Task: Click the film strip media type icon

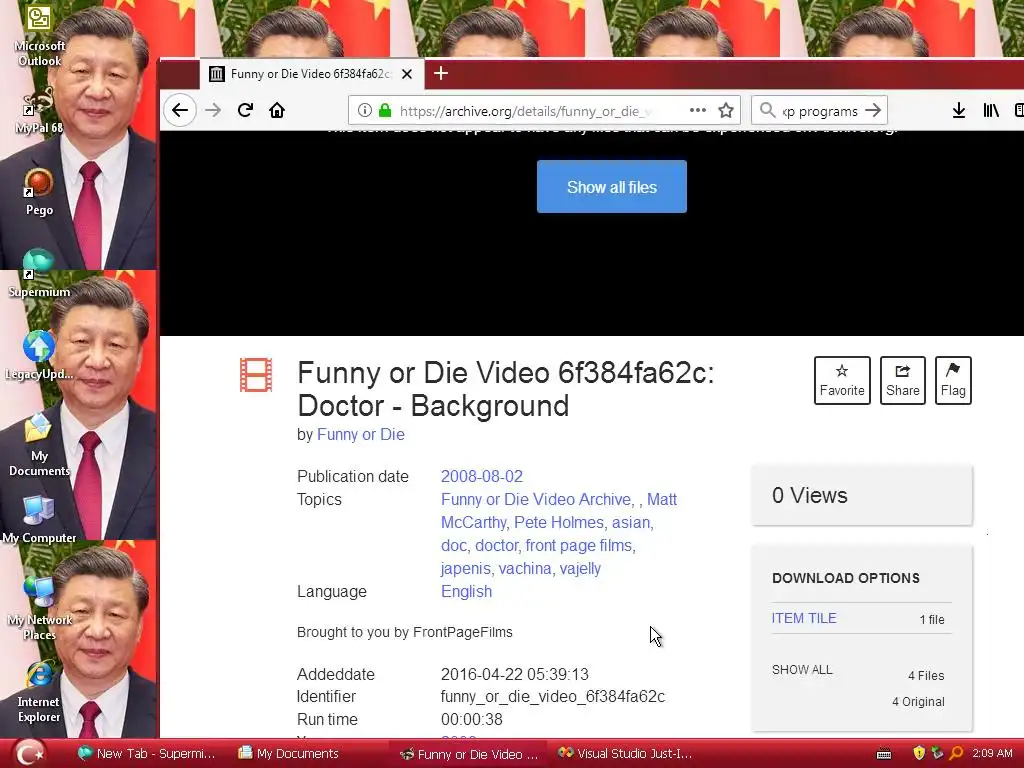Action: pos(256,375)
